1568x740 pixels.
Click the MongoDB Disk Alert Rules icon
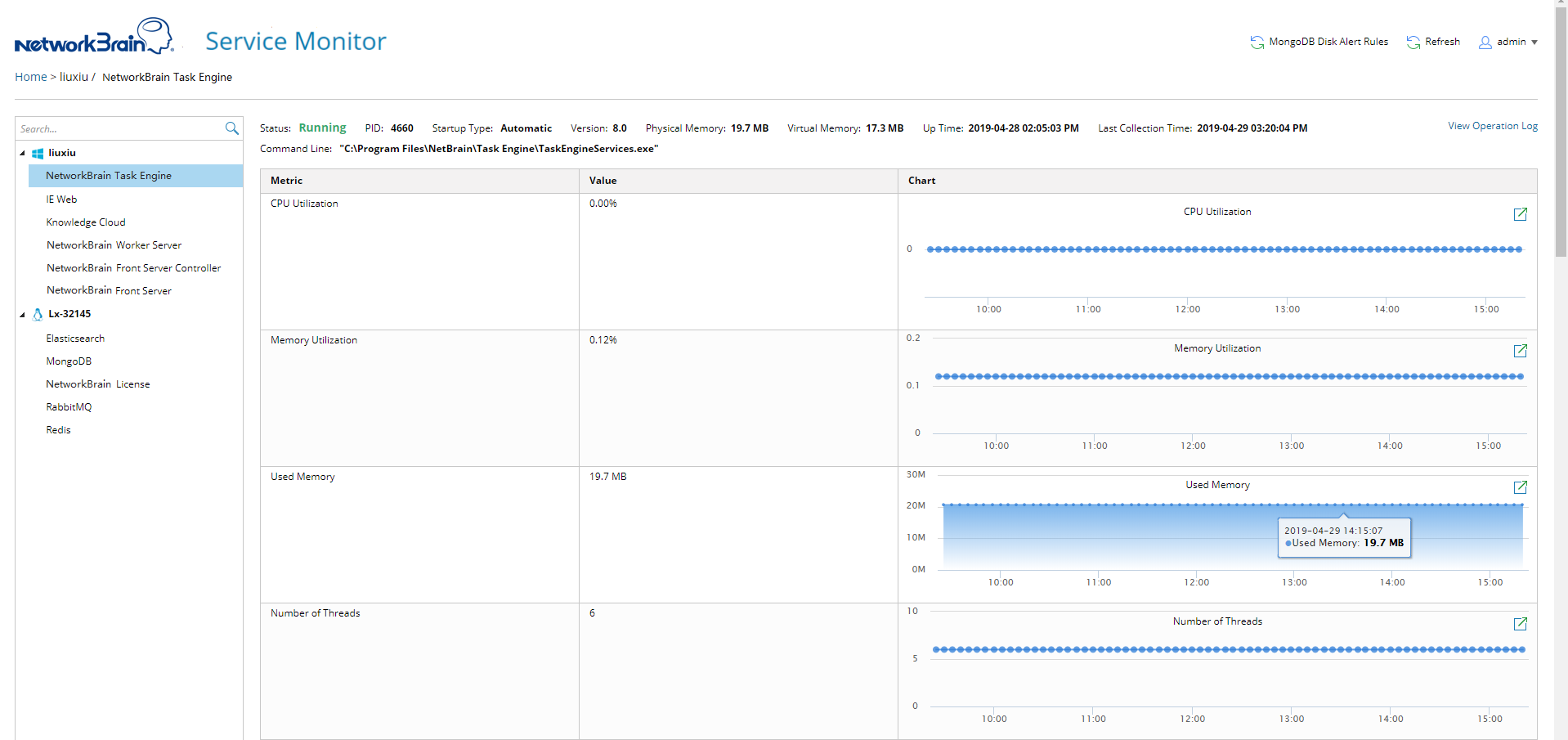pos(1257,43)
